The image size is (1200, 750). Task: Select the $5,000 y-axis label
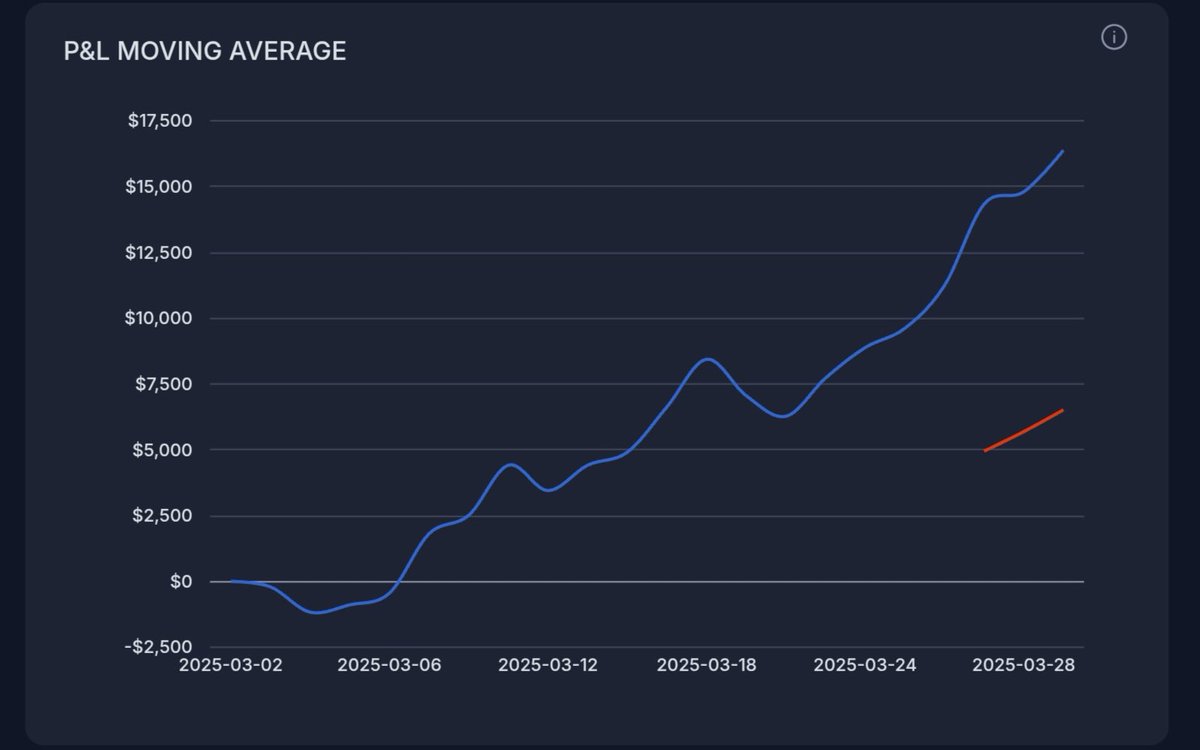click(x=164, y=450)
